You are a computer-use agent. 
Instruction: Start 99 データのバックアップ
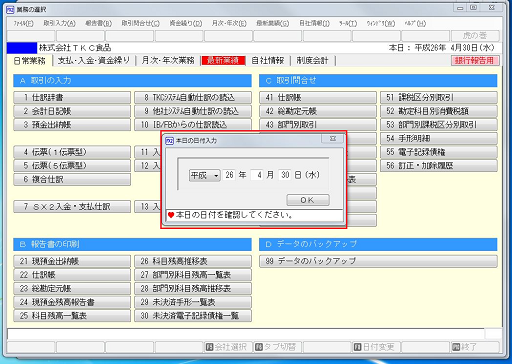pyautogui.click(x=378, y=261)
